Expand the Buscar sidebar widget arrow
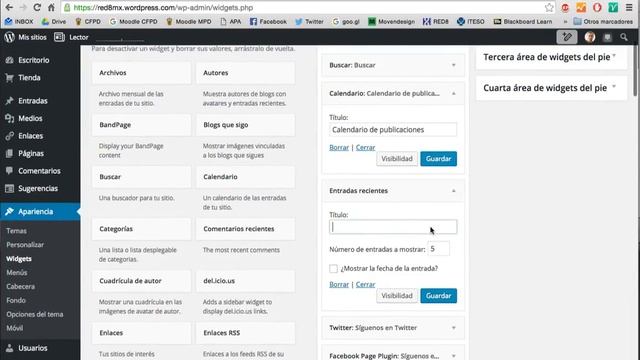640x360 pixels. [x=453, y=65]
